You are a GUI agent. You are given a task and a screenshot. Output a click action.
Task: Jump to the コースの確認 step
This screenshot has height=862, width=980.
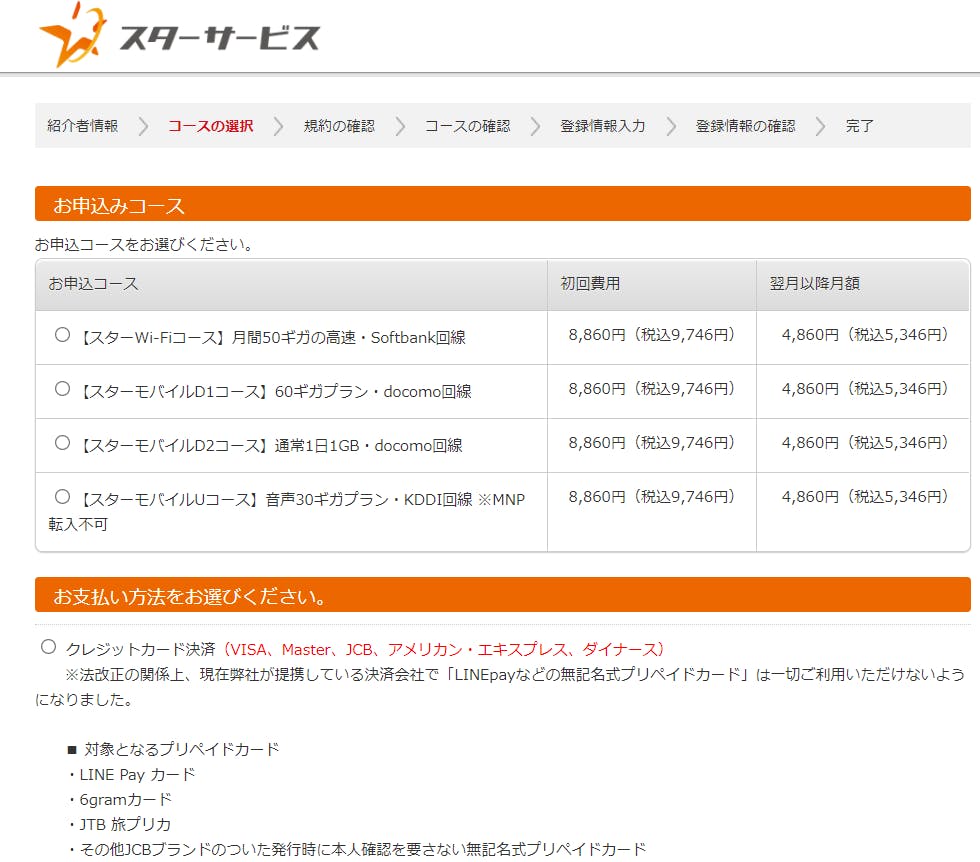[467, 126]
